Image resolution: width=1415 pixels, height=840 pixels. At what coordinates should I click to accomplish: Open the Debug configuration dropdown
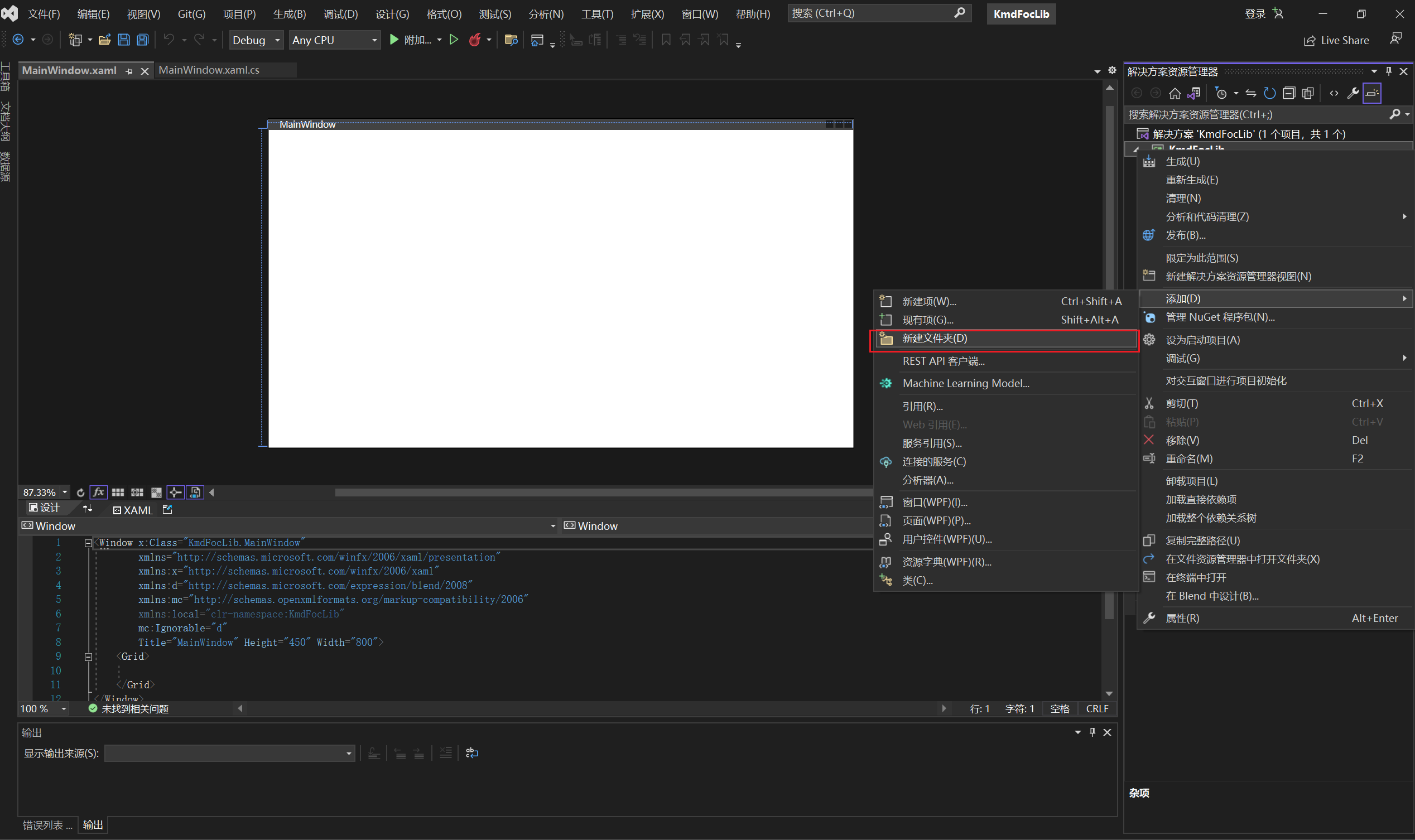tap(256, 40)
